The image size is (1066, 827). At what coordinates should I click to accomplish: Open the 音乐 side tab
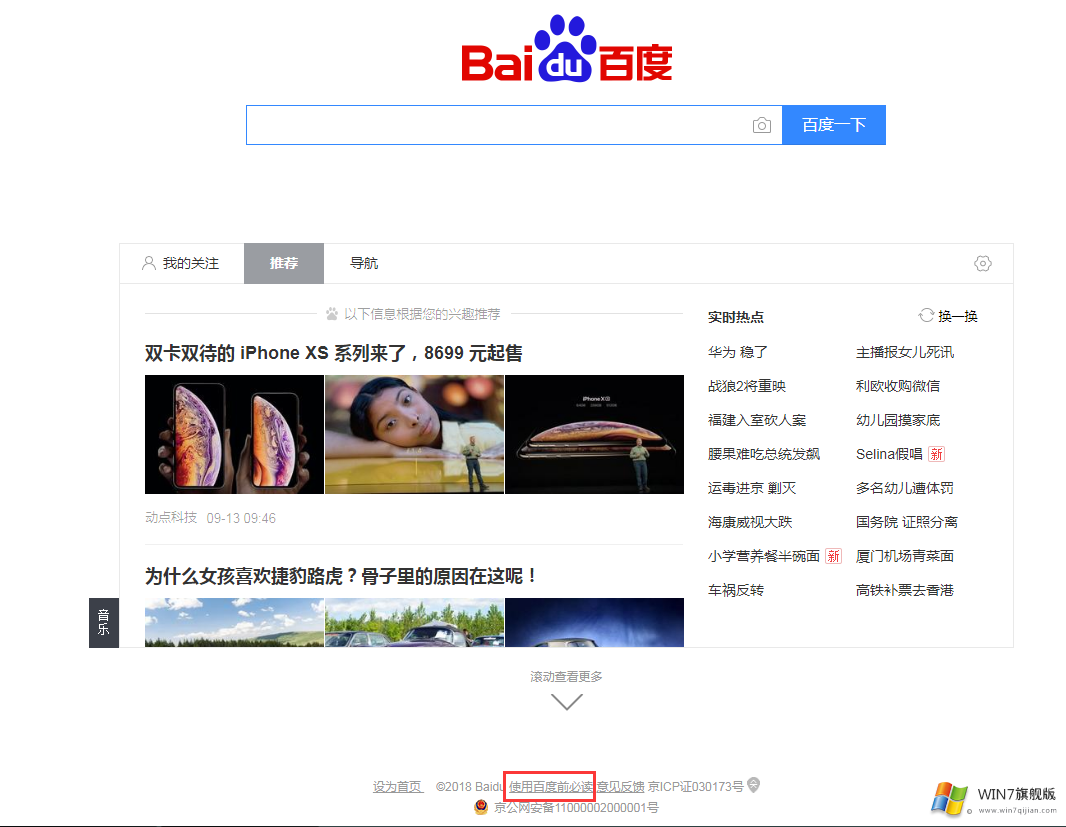point(104,622)
